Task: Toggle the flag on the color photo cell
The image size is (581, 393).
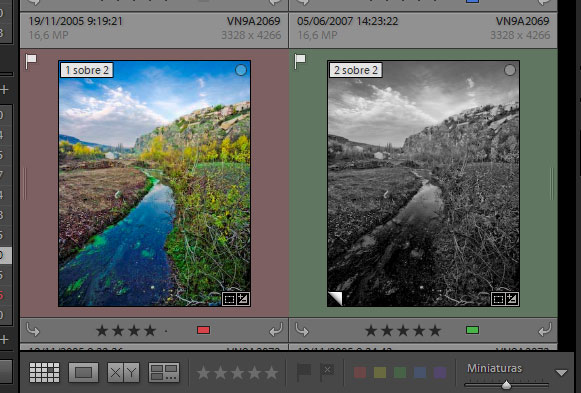Action: point(31,61)
